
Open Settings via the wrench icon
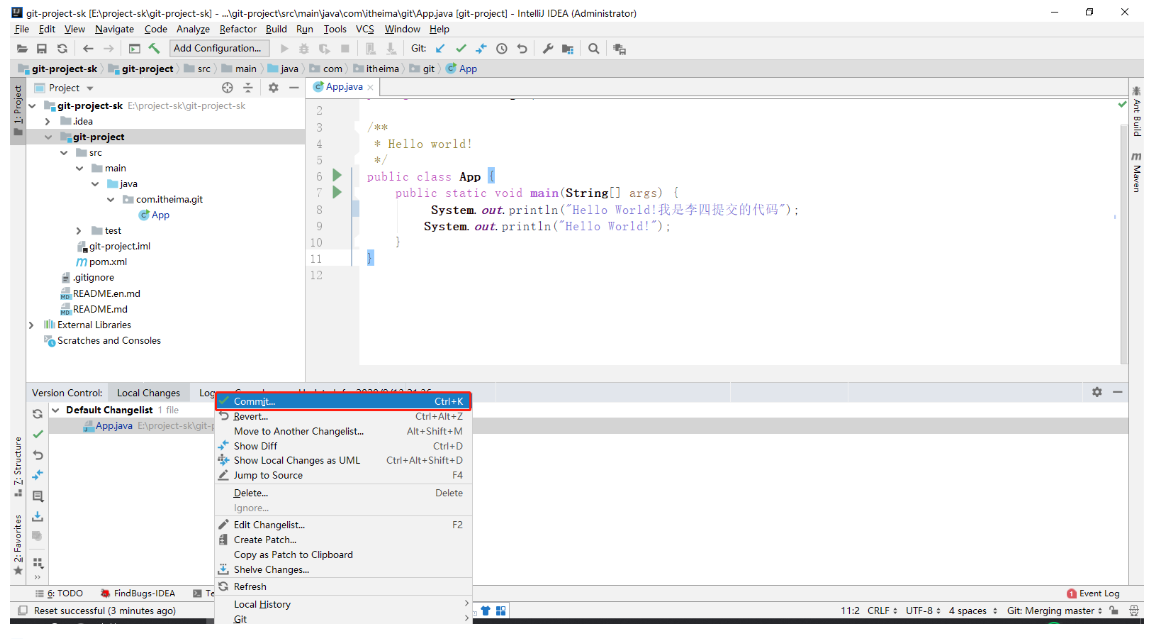(548, 48)
